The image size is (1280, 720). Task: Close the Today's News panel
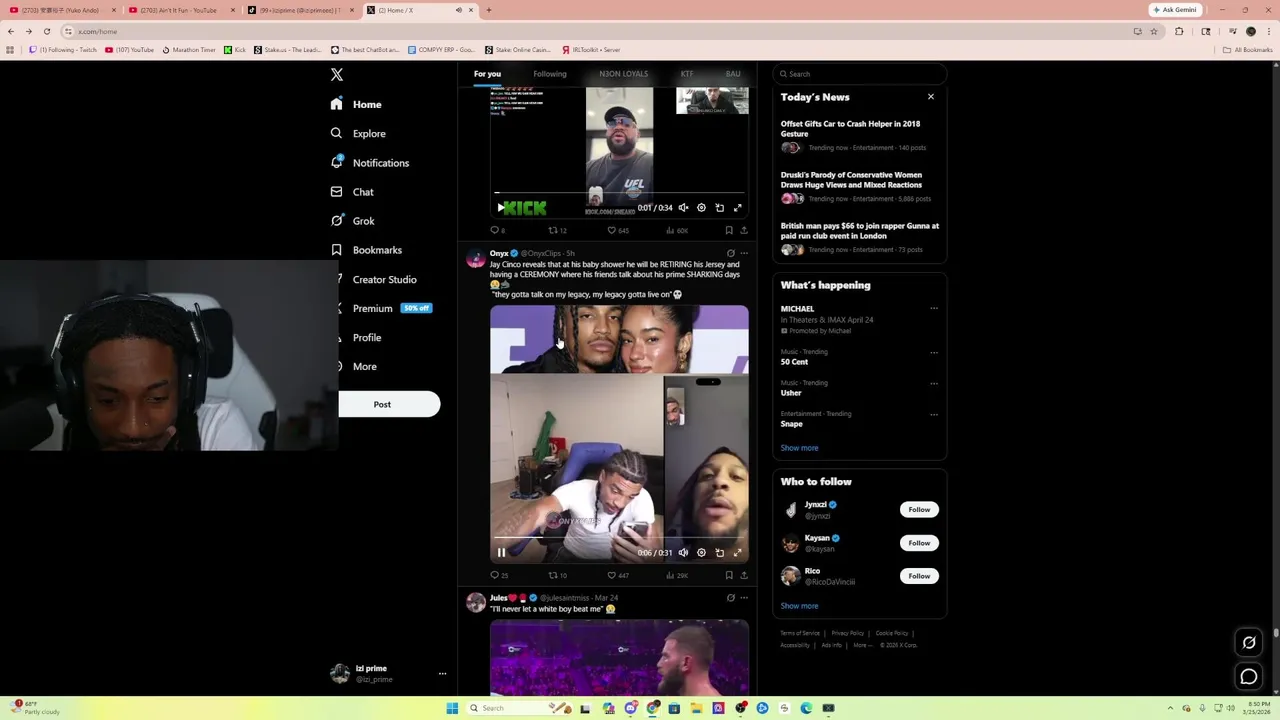click(930, 97)
